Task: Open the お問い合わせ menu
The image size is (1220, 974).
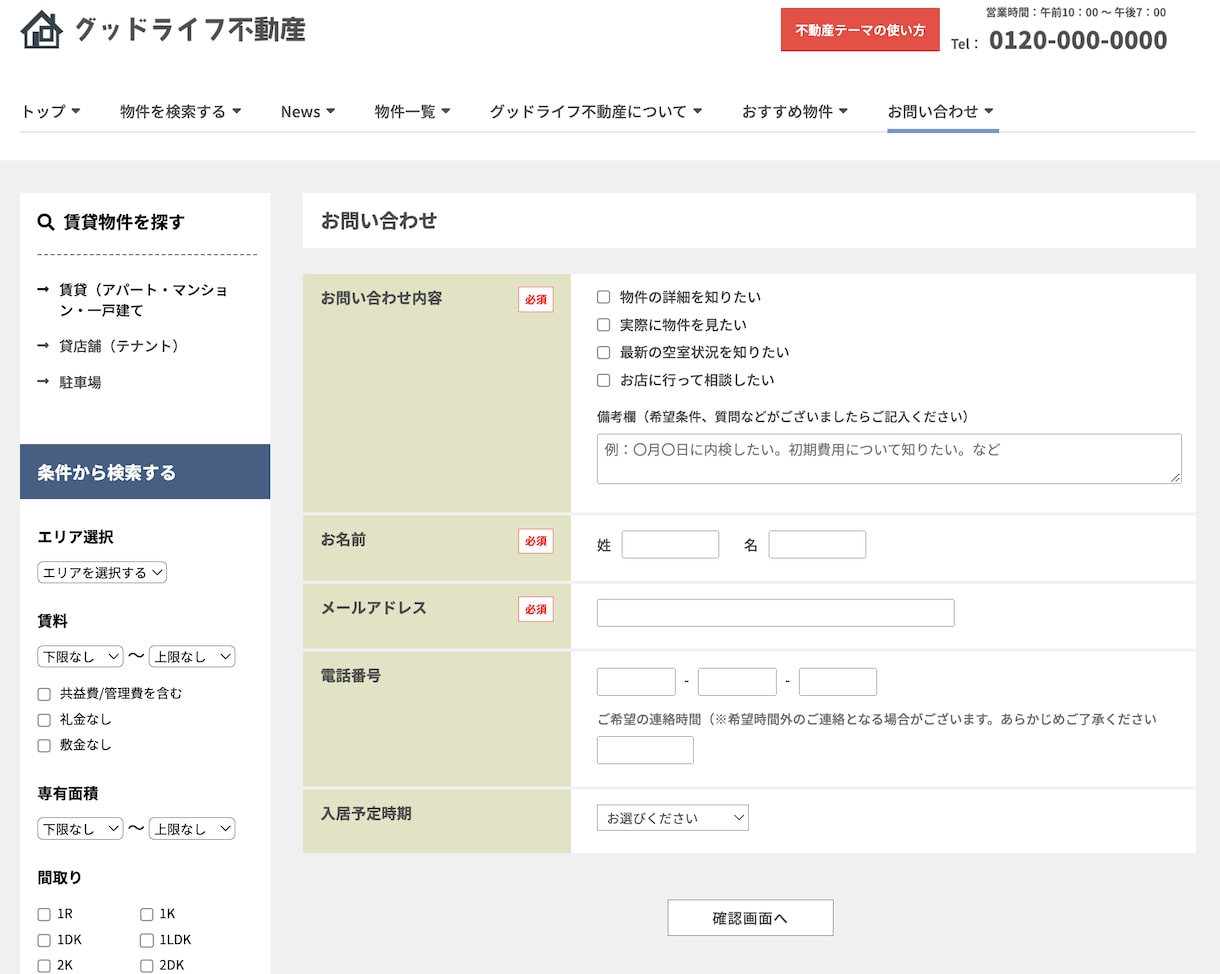Action: click(941, 111)
